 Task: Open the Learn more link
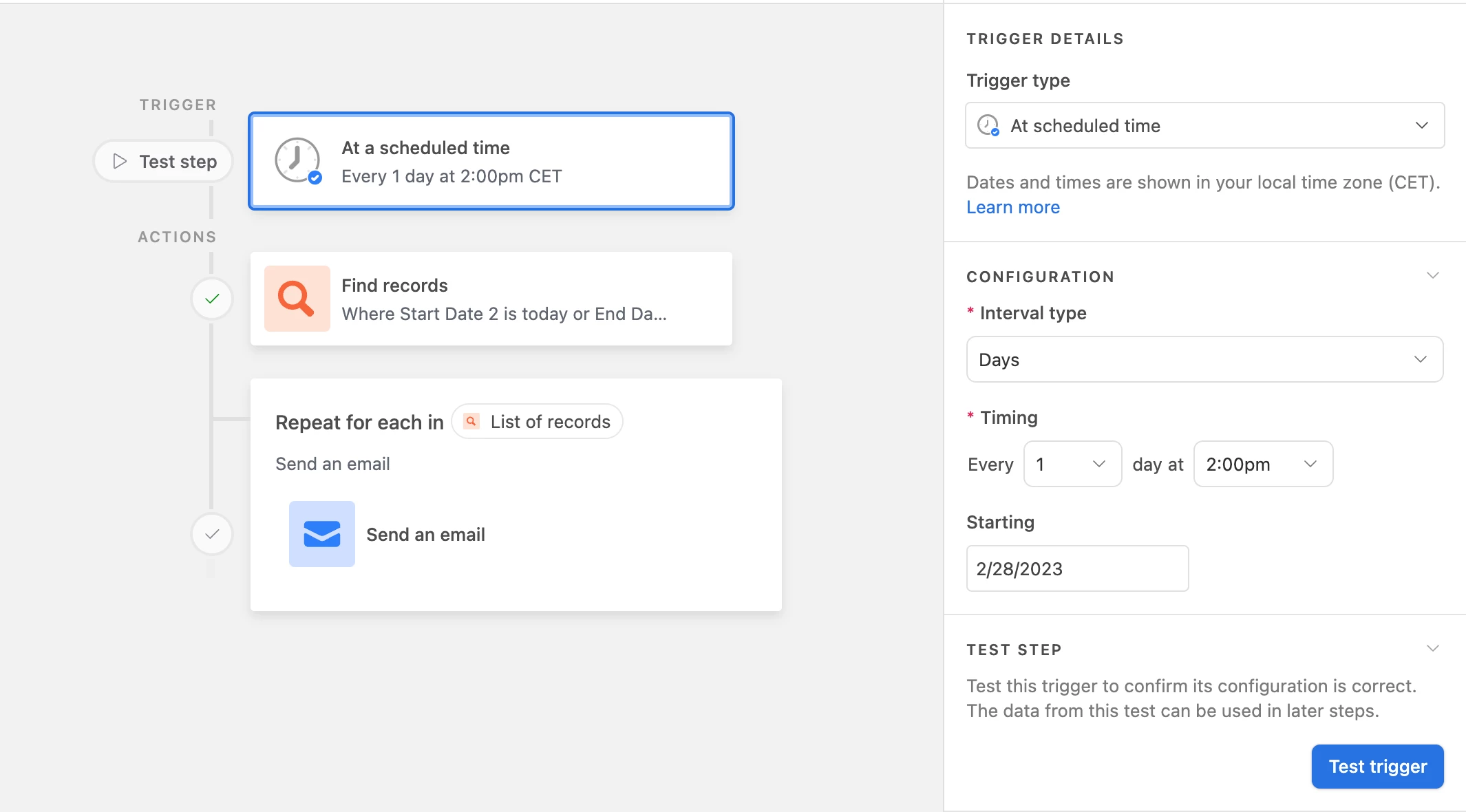[x=1013, y=207]
